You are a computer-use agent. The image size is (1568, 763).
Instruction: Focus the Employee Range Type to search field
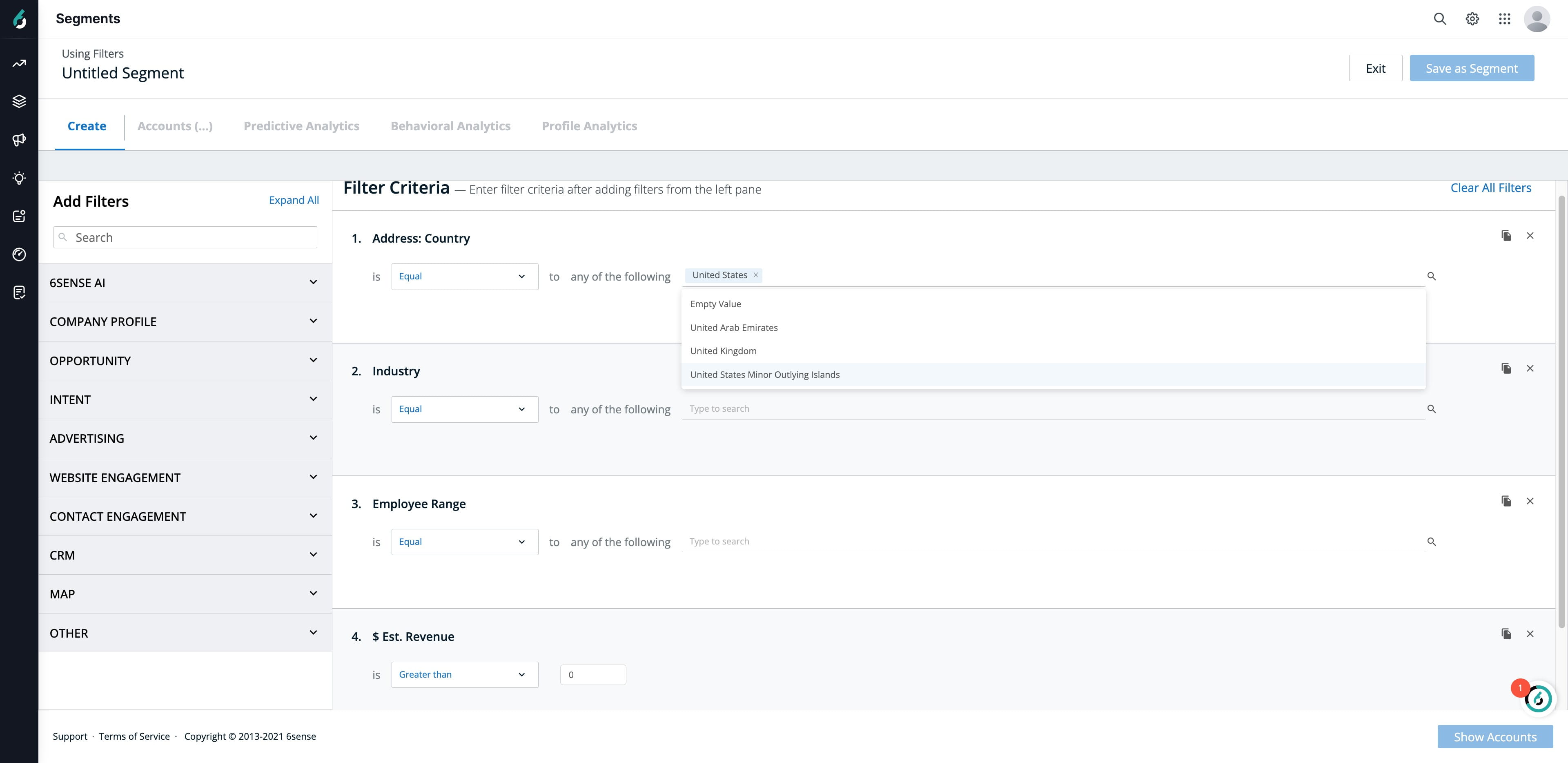(x=1053, y=541)
